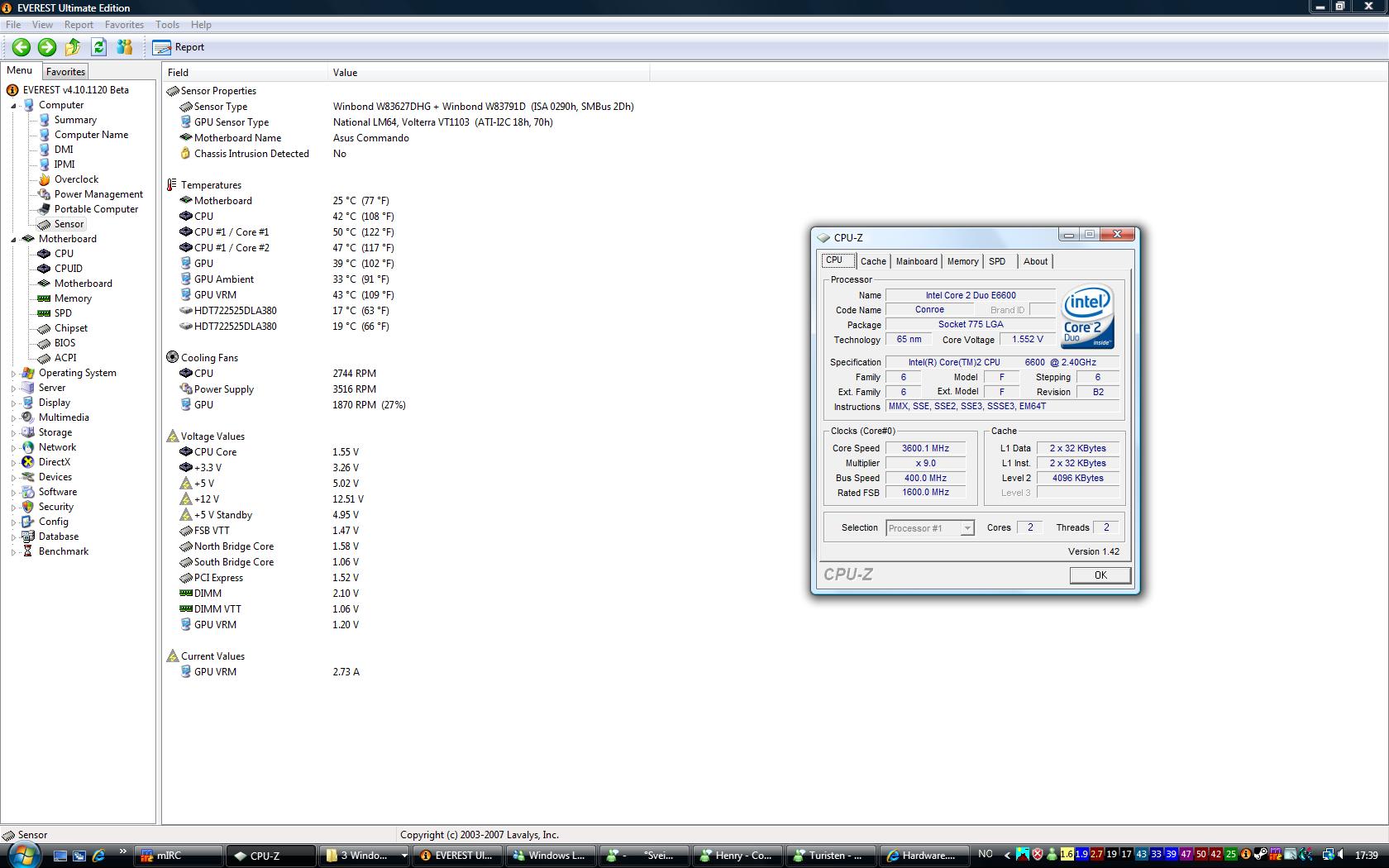Select the CPUID tree item

[68, 269]
